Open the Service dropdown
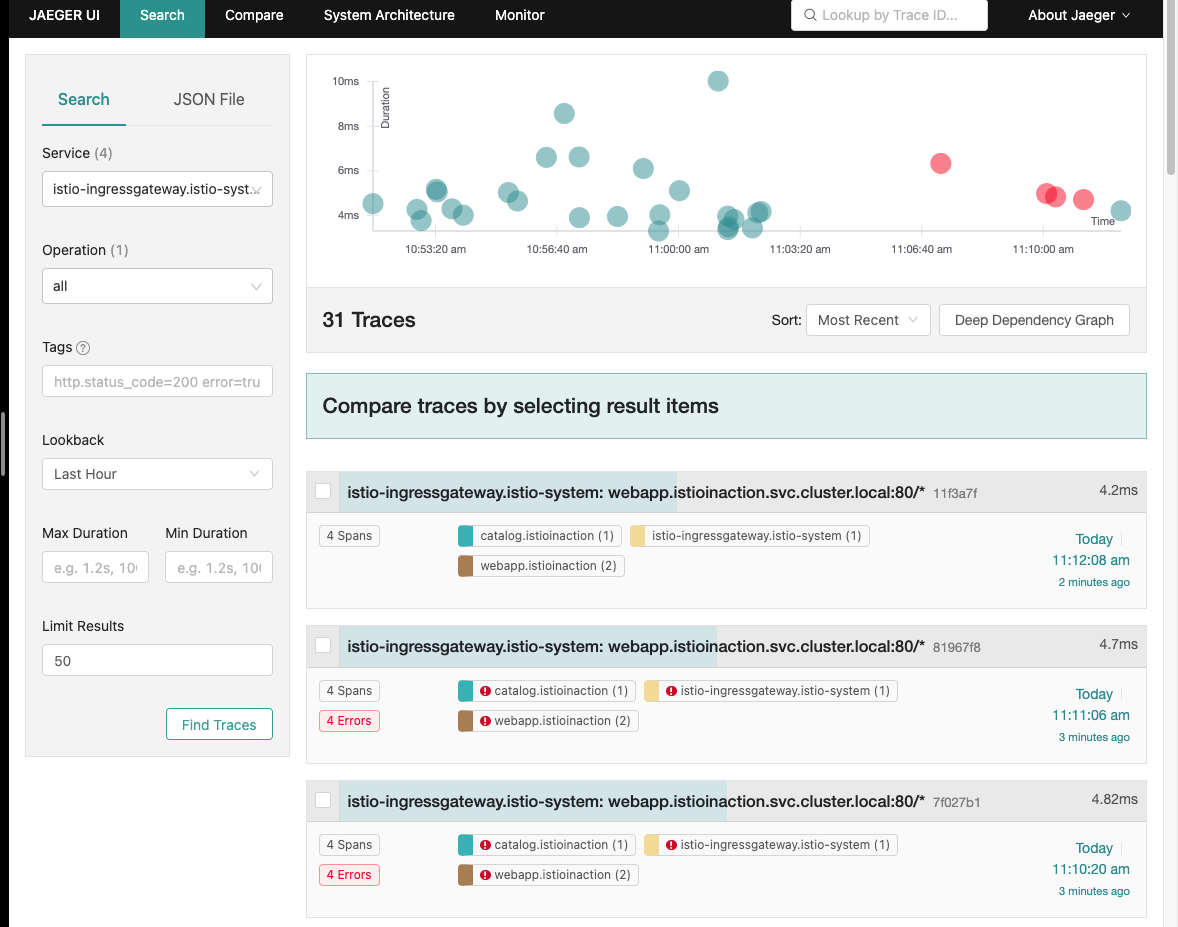 (157, 189)
